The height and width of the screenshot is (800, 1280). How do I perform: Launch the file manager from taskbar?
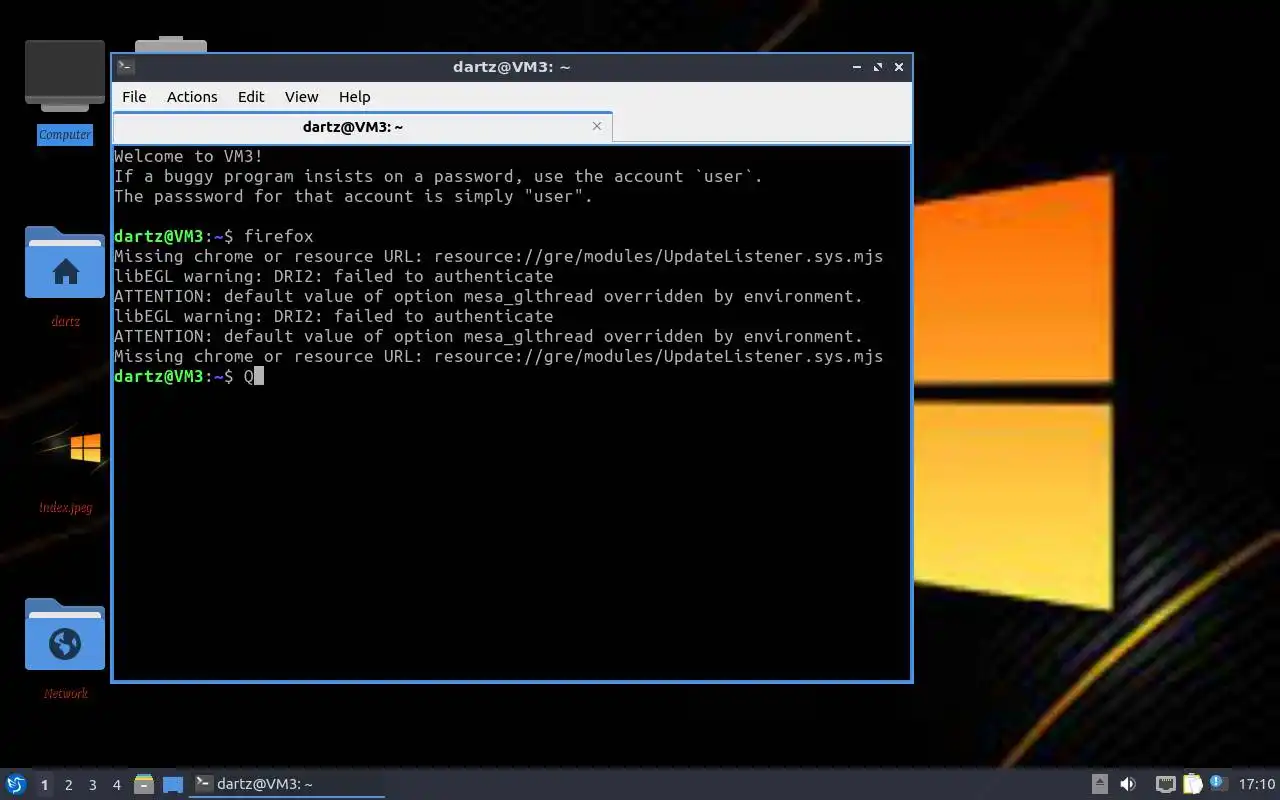pyautogui.click(x=144, y=784)
